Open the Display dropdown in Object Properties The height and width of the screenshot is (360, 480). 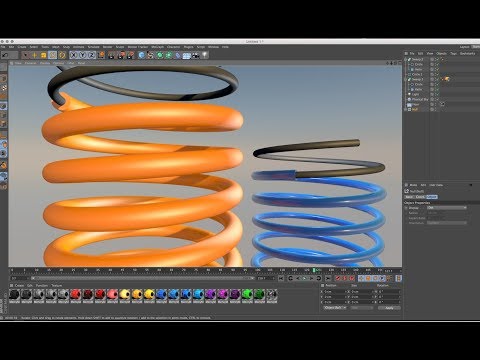click(x=447, y=208)
